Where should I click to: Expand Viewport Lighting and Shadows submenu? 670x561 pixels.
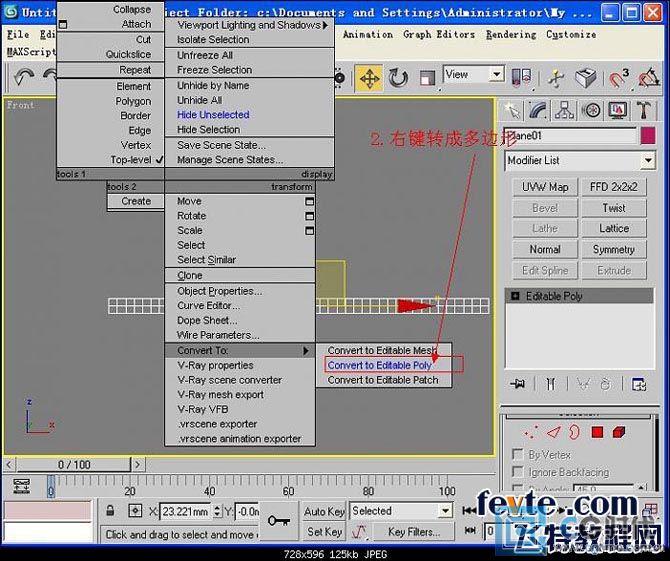pyautogui.click(x=249, y=25)
